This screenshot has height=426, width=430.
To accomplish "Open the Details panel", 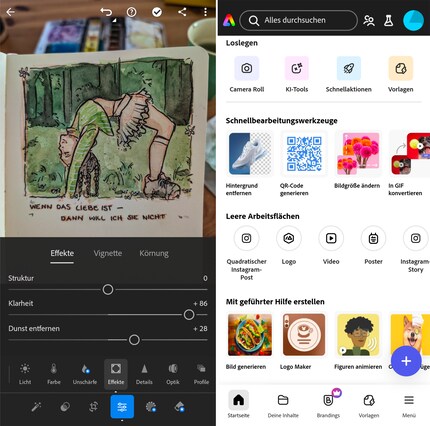I will (x=144, y=374).
